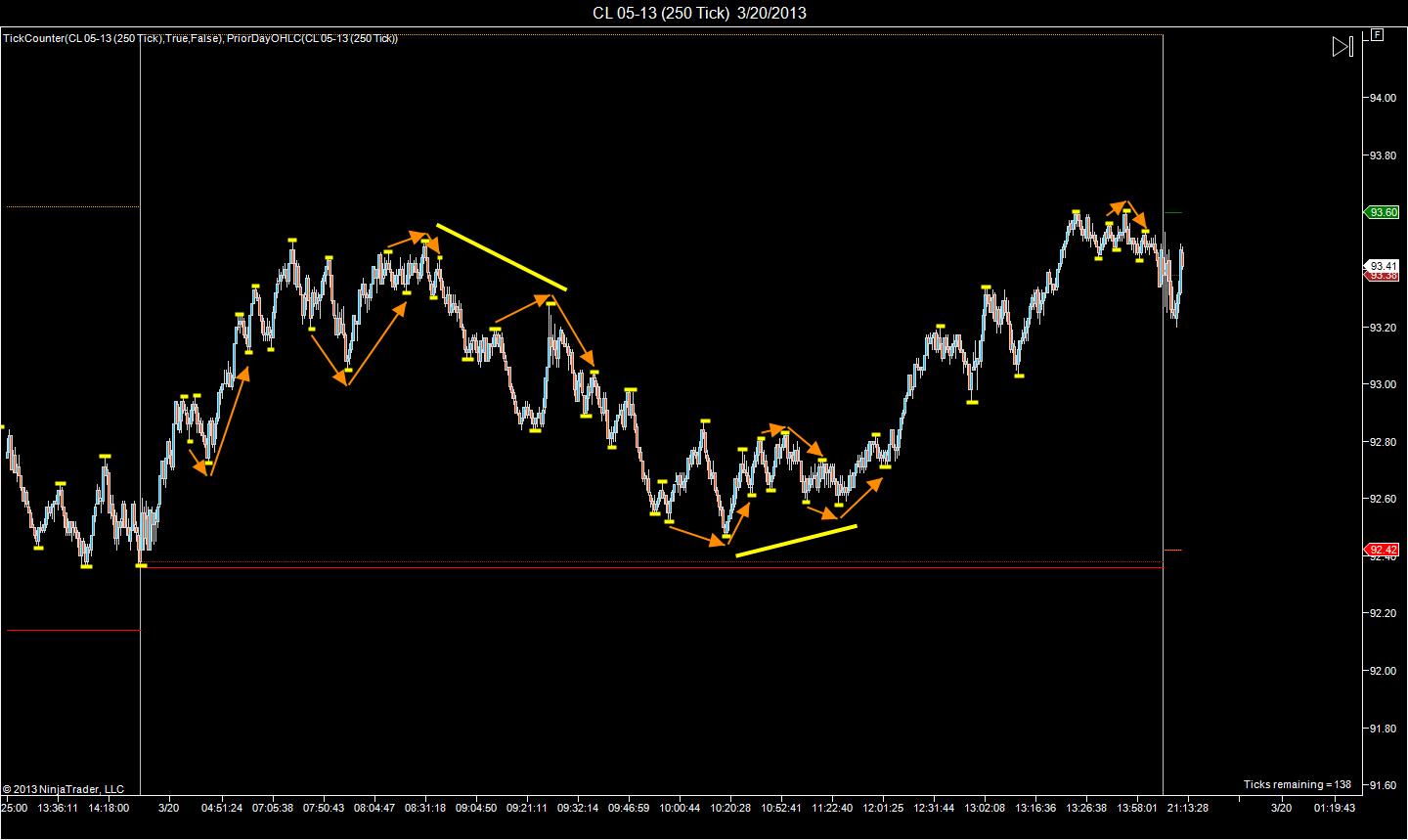Click the 3/20 date label before 04:51:24

pos(168,808)
